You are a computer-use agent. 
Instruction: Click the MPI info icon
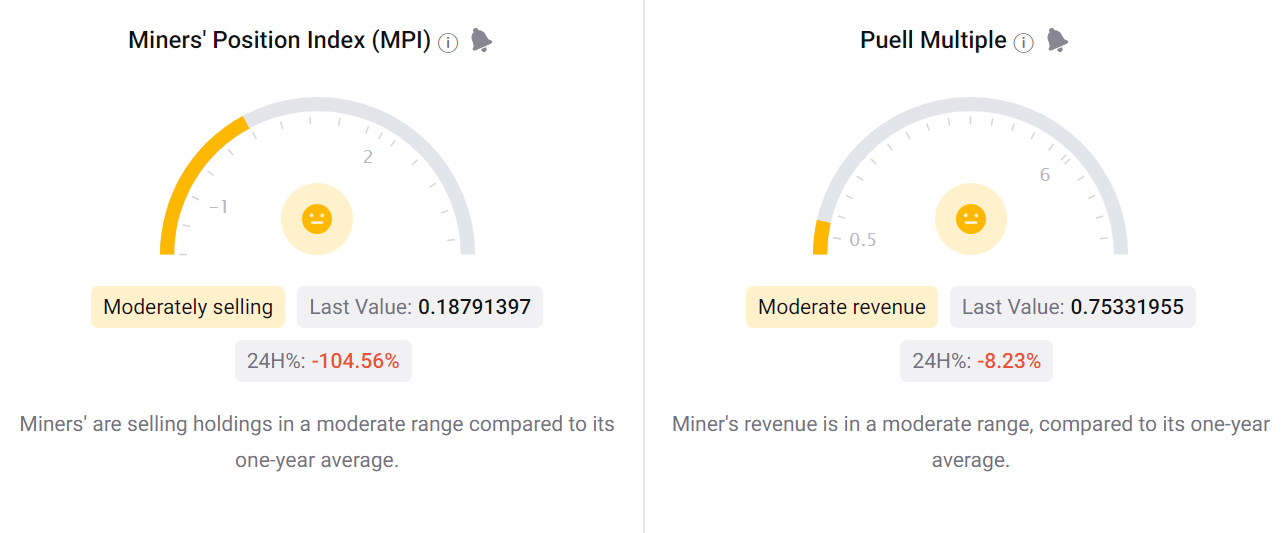pyautogui.click(x=448, y=42)
